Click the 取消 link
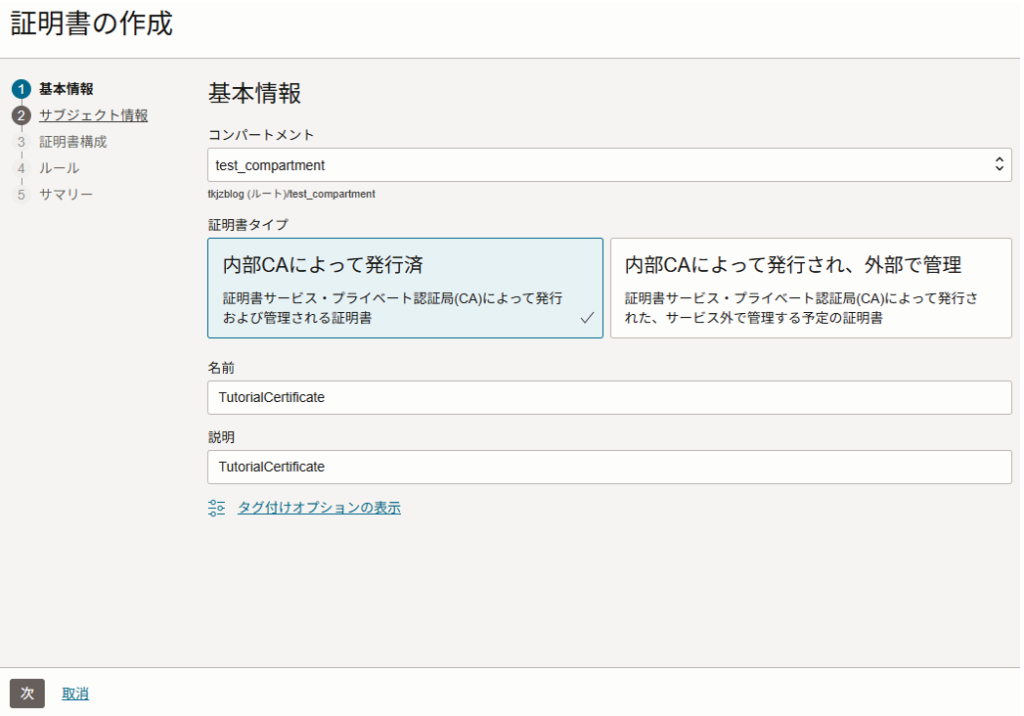The image size is (1024, 716). click(x=75, y=693)
